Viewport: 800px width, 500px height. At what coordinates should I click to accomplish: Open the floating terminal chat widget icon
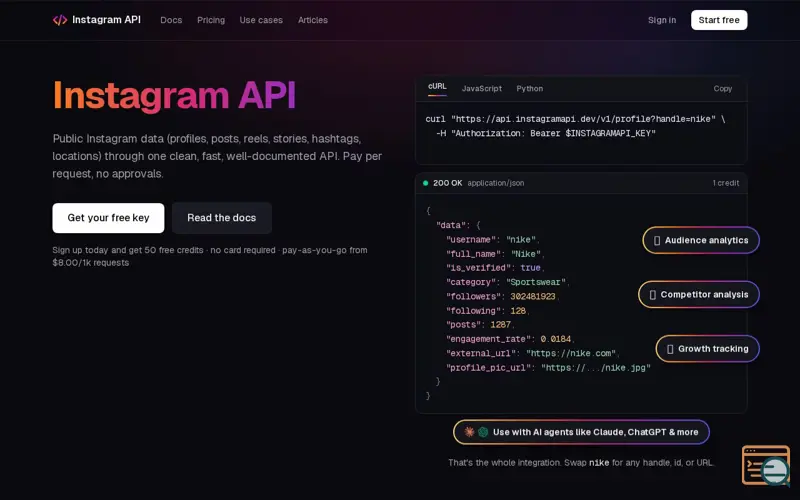(767, 465)
